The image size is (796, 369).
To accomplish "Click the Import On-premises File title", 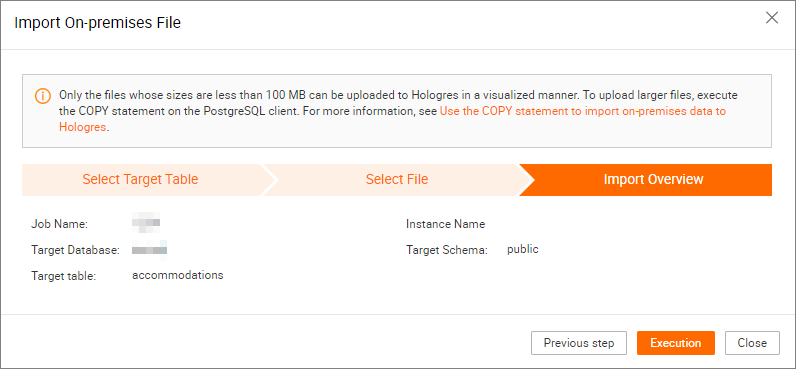I will point(97,23).
